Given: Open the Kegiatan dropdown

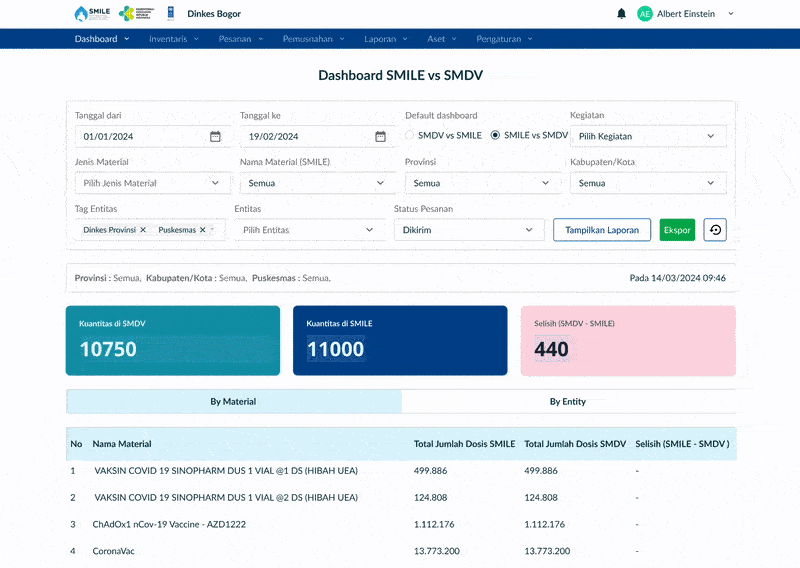Looking at the screenshot, I should (648, 136).
